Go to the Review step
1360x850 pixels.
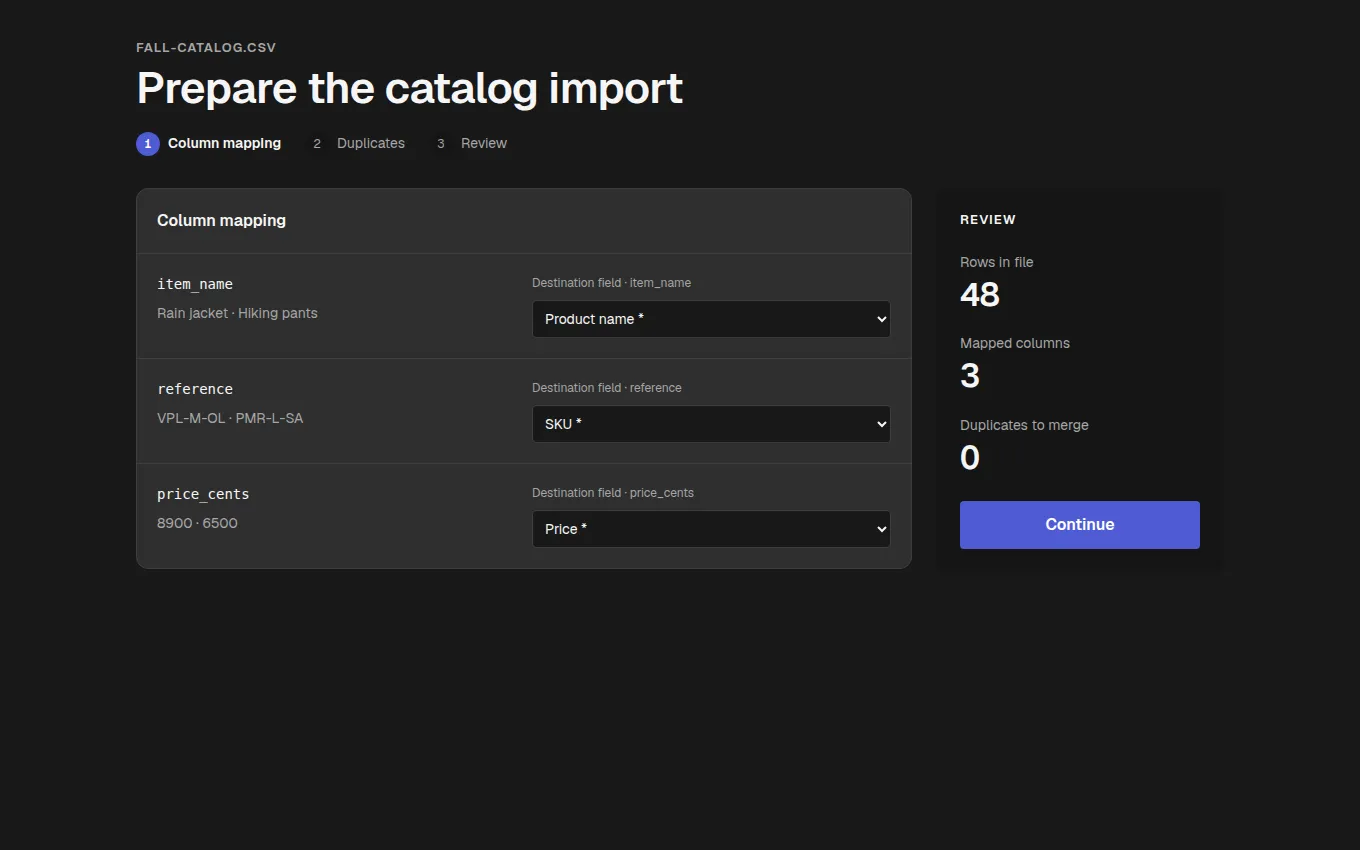click(469, 144)
